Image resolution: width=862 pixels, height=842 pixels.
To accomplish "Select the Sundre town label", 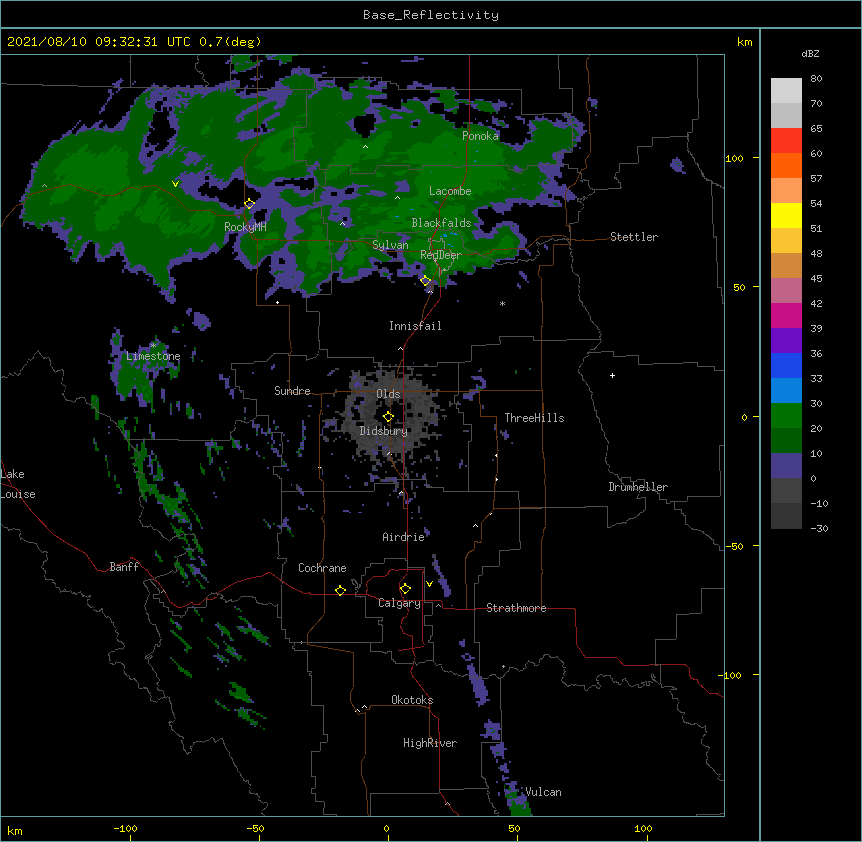I will tap(292, 391).
